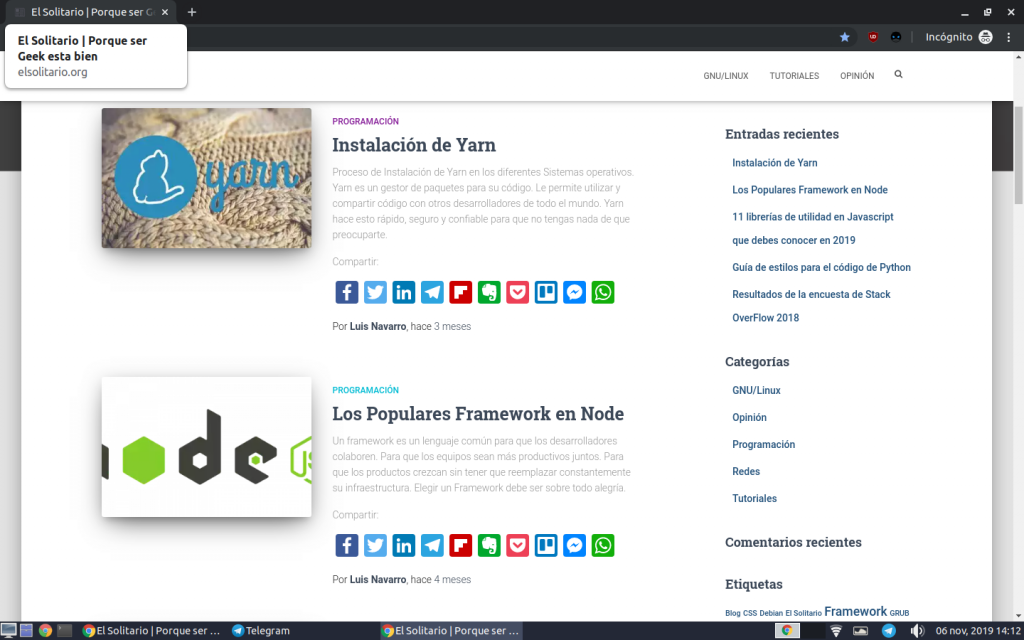This screenshot has width=1024, height=640.
Task: Save the Yarn post to Pocket
Action: point(518,292)
